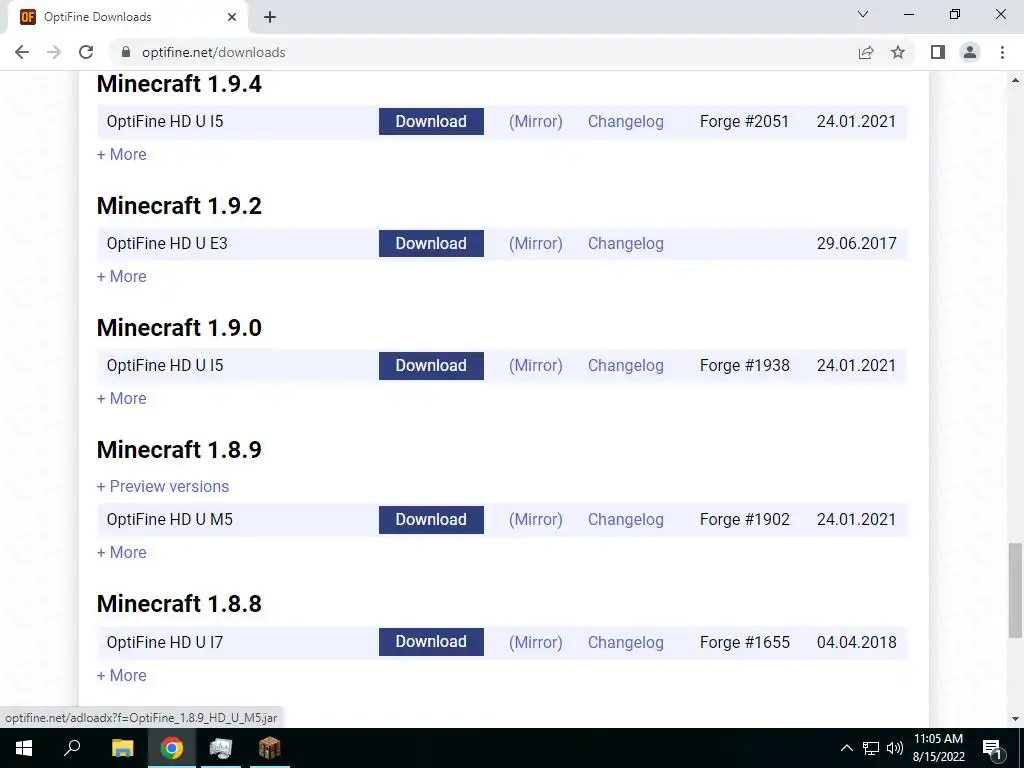Click the Minecraft 1.8.9 heading
This screenshot has height=768, width=1024.
coord(179,450)
